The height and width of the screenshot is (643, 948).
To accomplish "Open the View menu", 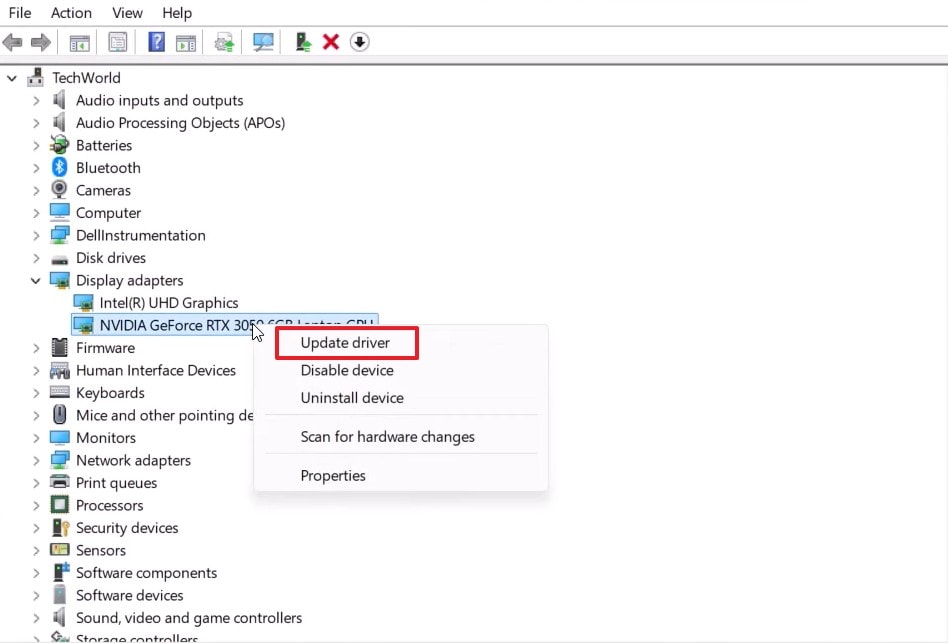I will 126,13.
